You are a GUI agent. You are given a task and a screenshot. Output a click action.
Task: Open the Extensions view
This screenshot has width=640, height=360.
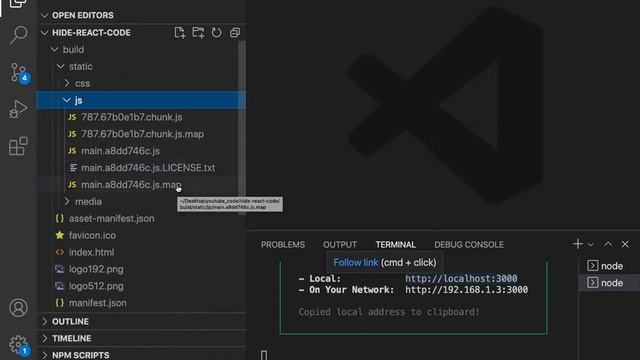click(18, 146)
